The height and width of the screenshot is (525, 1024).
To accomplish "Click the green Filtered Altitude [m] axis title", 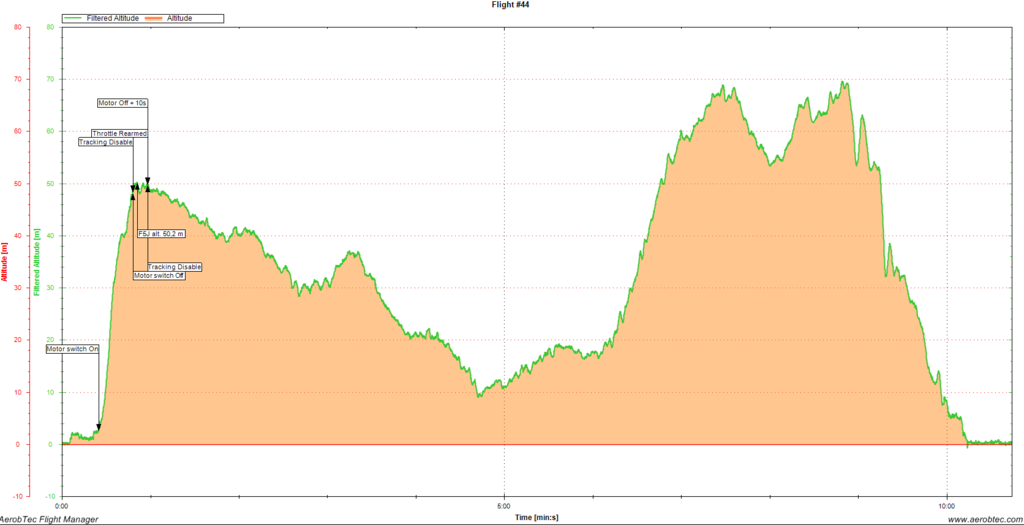I will pos(36,262).
